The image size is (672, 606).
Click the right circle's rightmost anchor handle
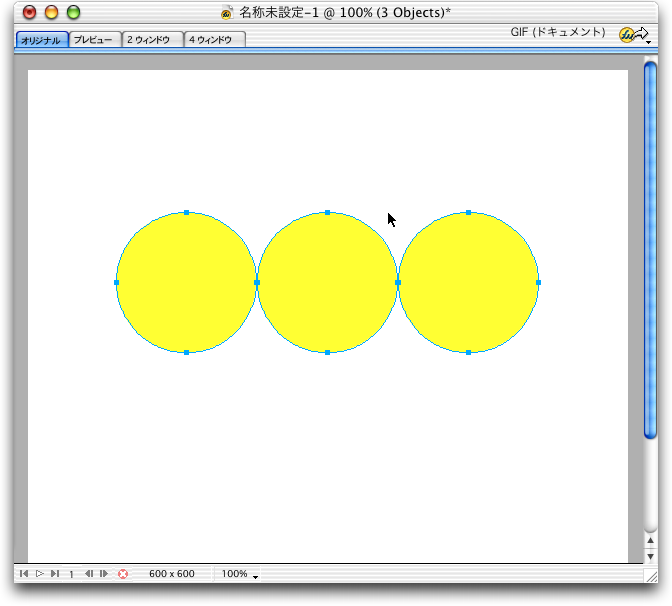538,282
